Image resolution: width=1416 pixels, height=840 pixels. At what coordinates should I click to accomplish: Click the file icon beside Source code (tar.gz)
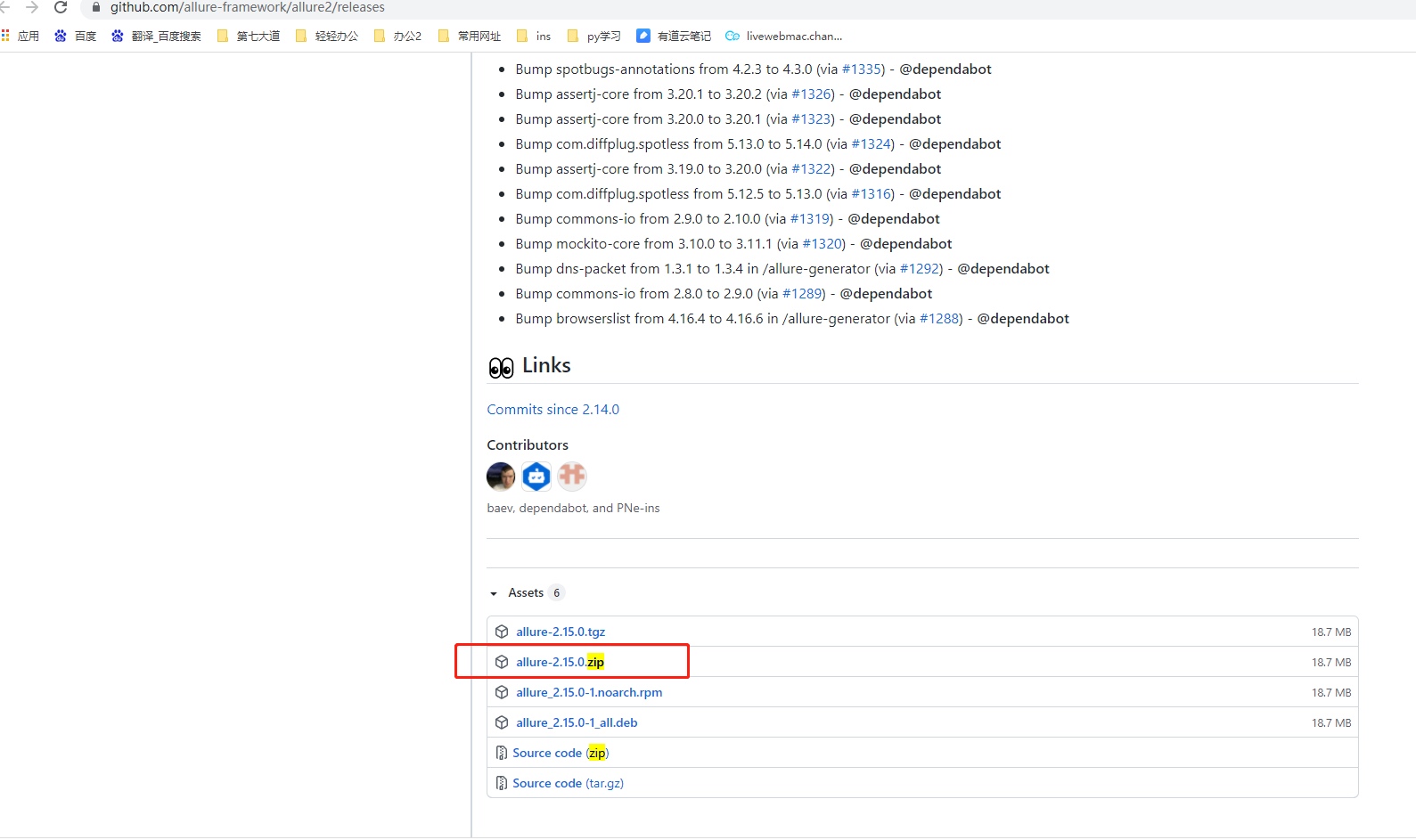click(502, 783)
